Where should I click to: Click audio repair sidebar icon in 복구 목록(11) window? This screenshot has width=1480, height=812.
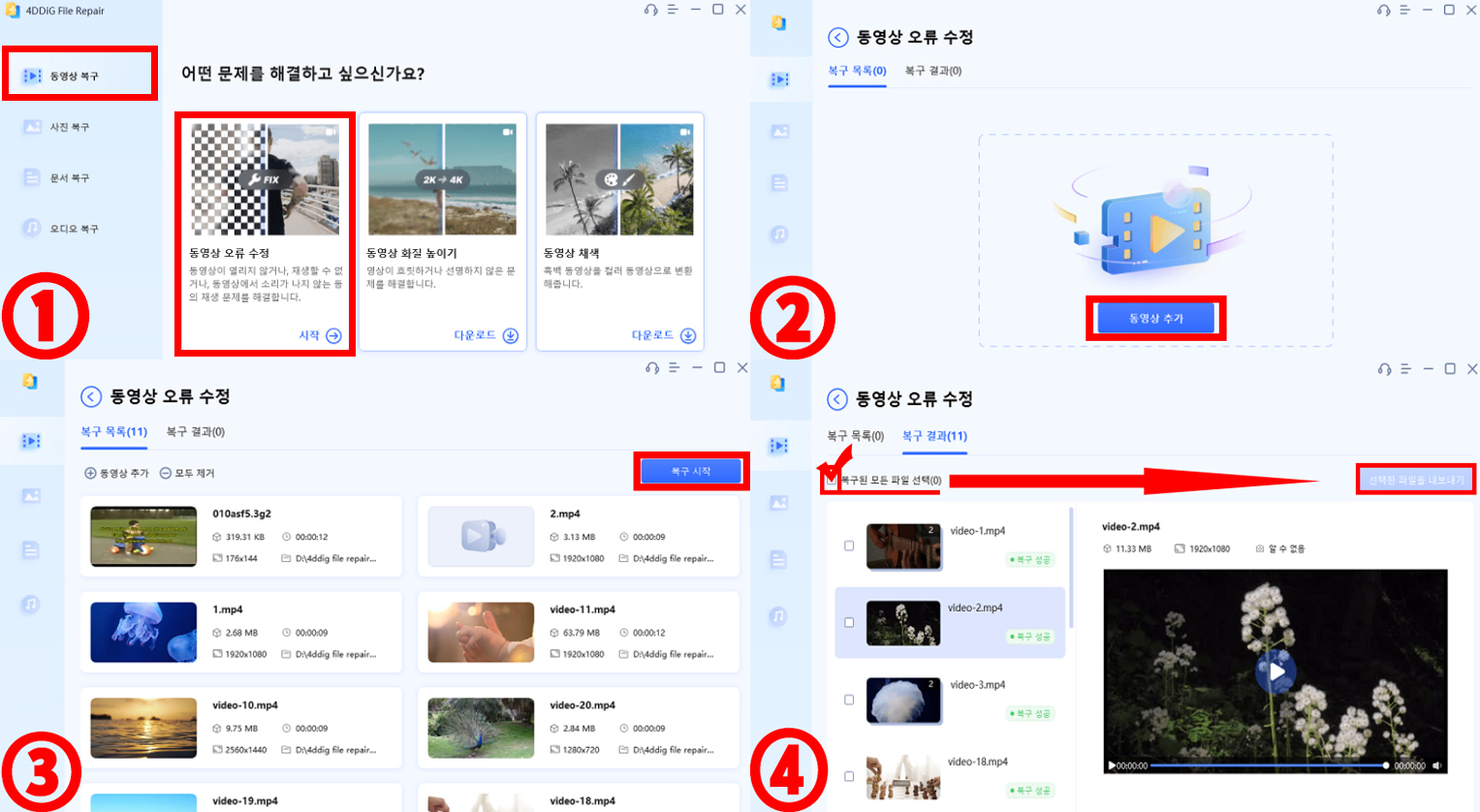pyautogui.click(x=31, y=605)
